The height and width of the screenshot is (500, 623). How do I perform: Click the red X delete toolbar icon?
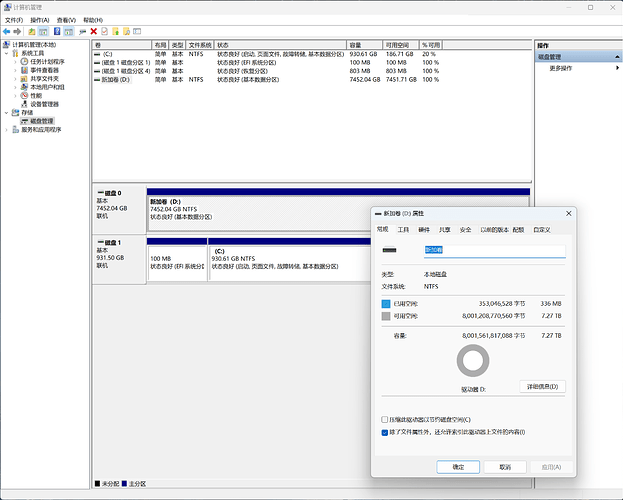[93, 31]
